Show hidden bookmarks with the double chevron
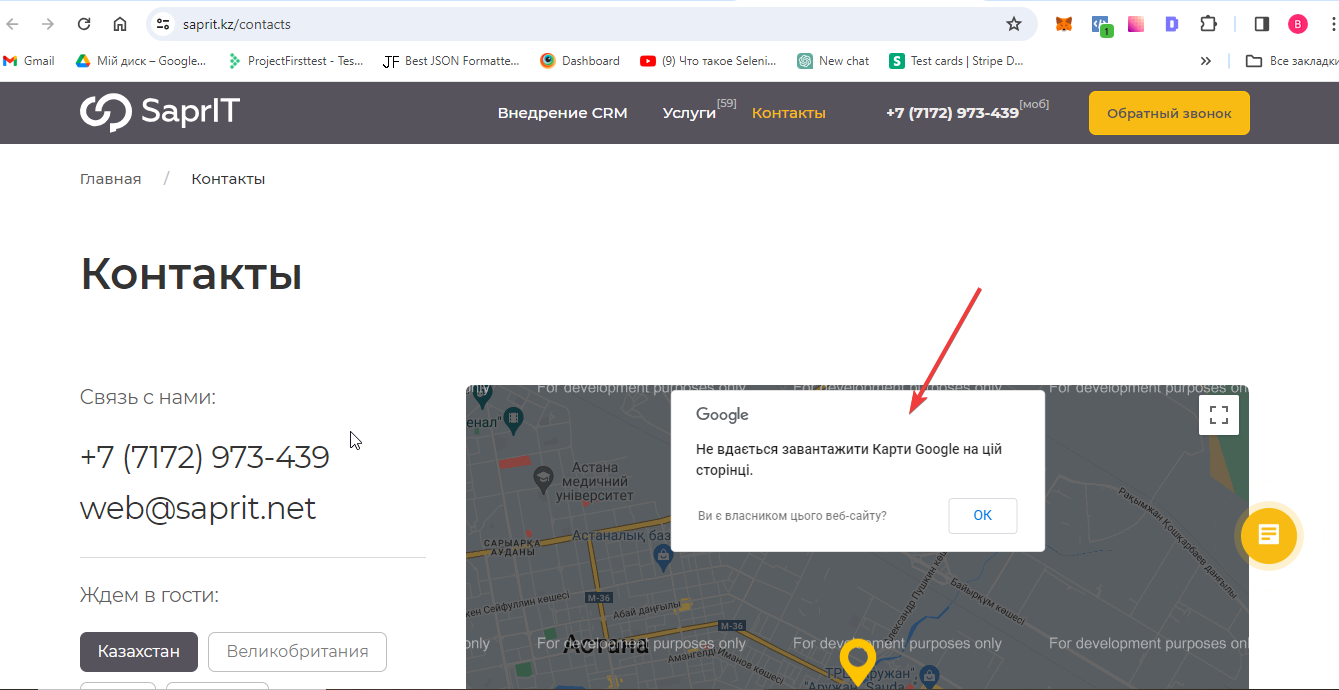Image resolution: width=1339 pixels, height=690 pixels. [x=1206, y=61]
